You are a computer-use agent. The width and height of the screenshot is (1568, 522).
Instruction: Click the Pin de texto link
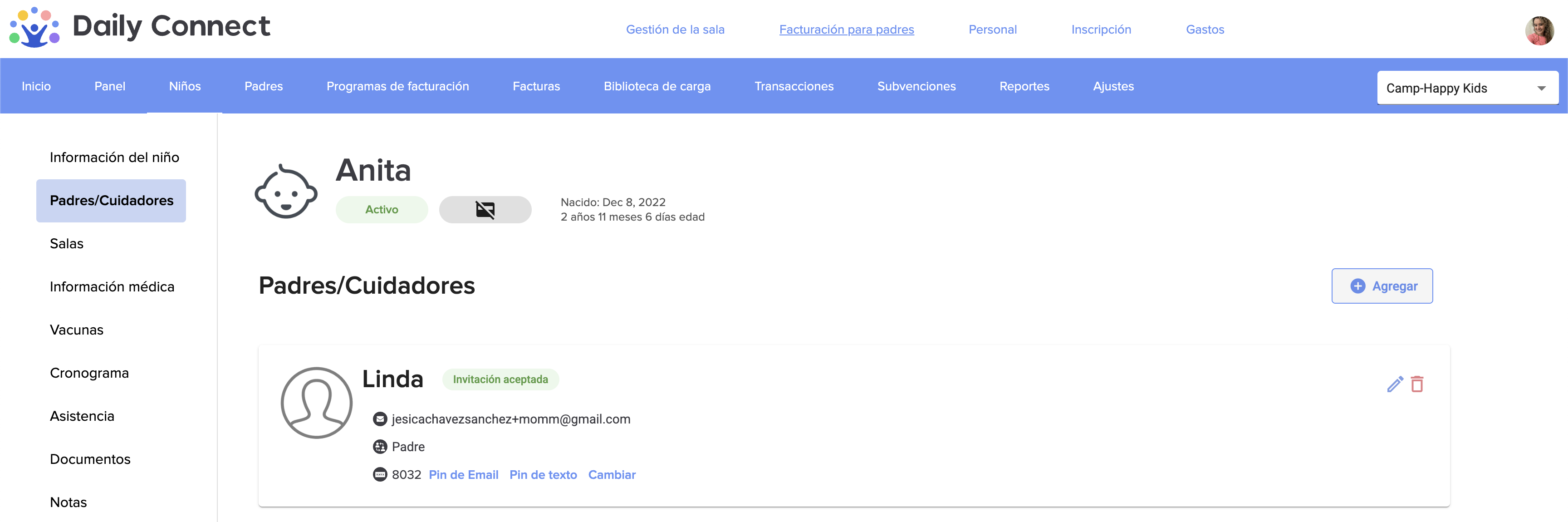tap(543, 474)
